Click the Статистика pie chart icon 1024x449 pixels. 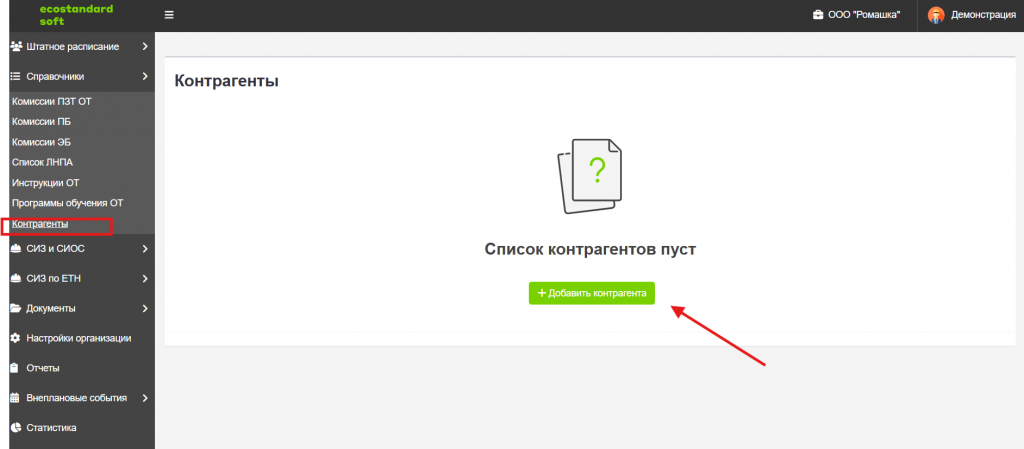16,427
